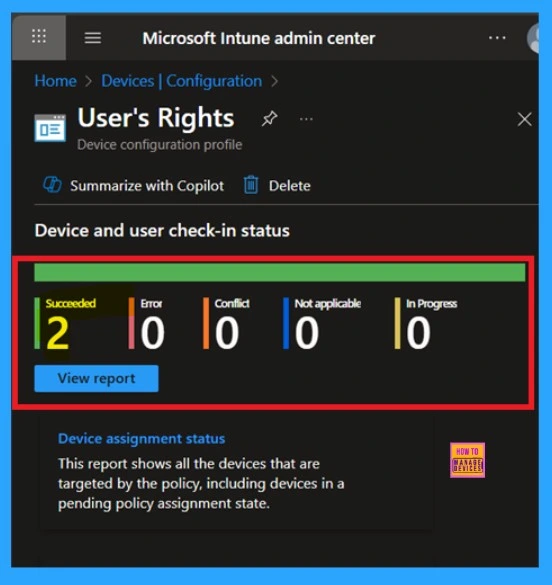This screenshot has height=585, width=552.
Task: Click the Device and user check-in status heading
Action: (x=162, y=231)
